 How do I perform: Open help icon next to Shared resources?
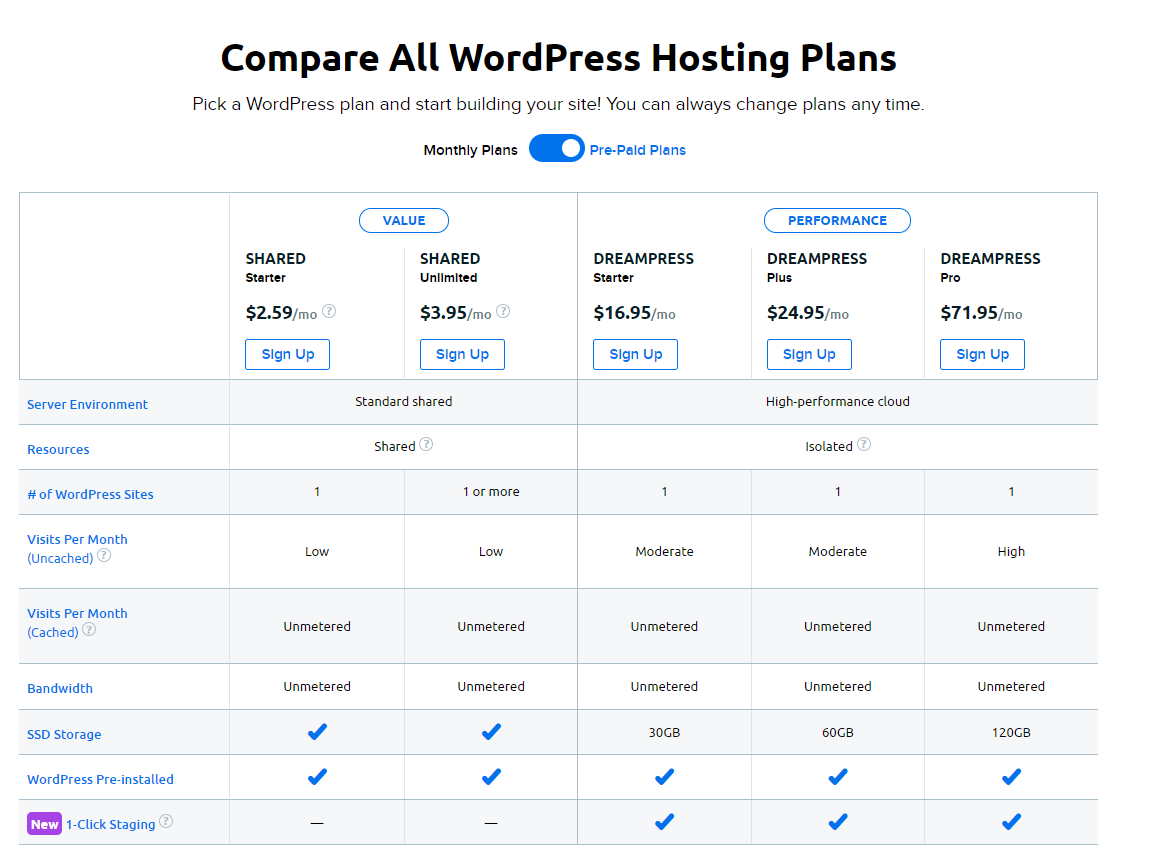(x=426, y=444)
